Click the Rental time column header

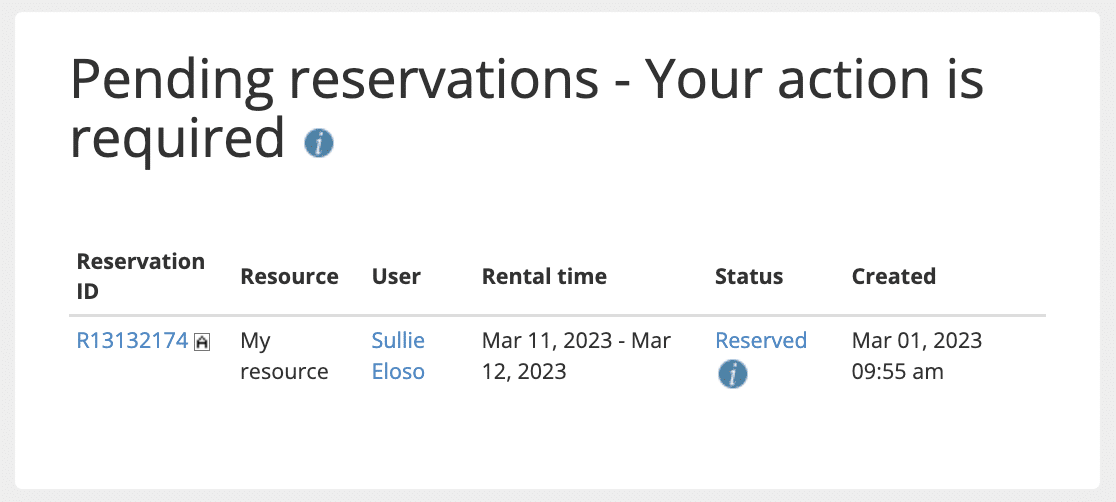coord(544,276)
